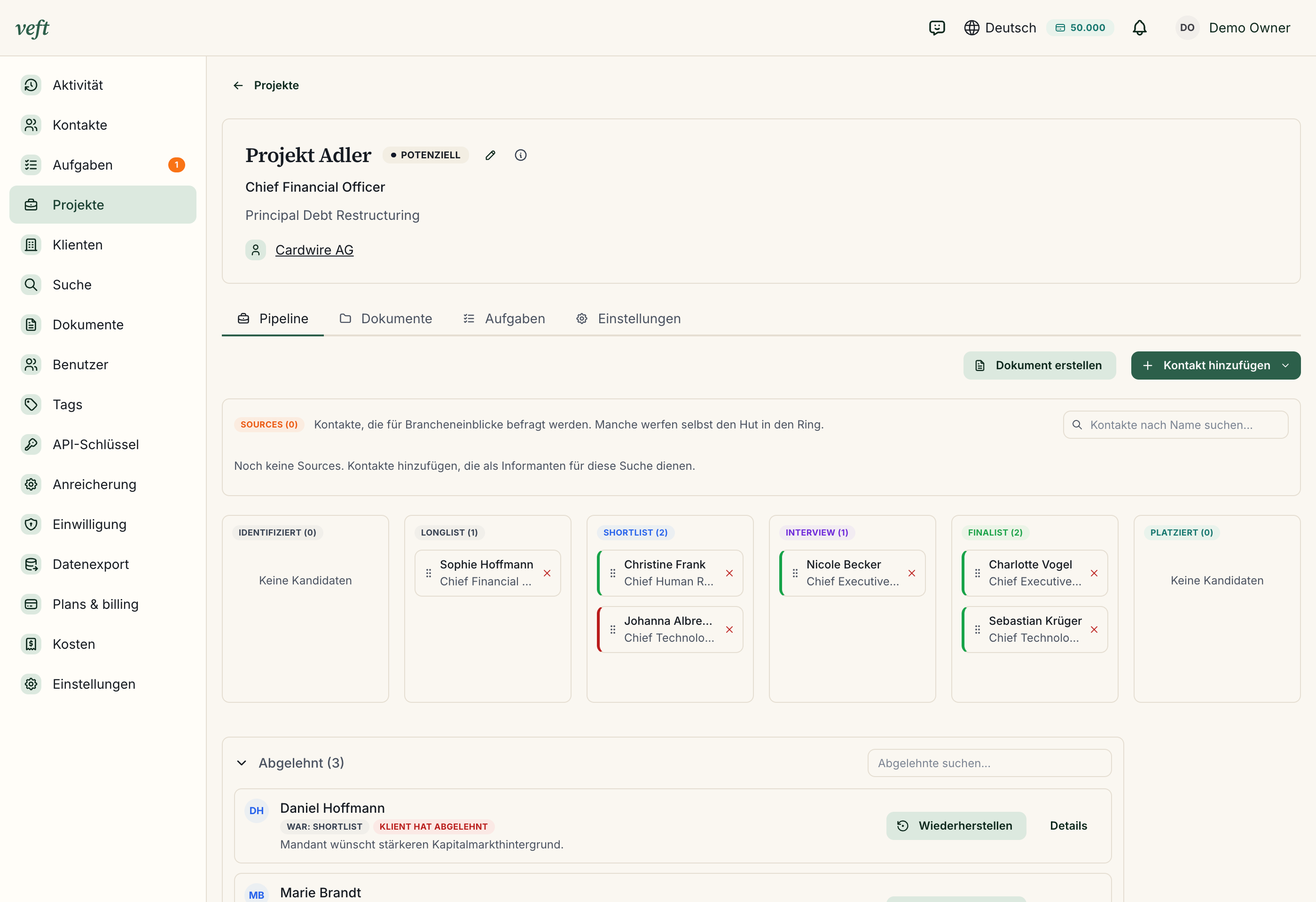Open the Cardwire AG link
Image resolution: width=1316 pixels, height=902 pixels.
point(314,249)
